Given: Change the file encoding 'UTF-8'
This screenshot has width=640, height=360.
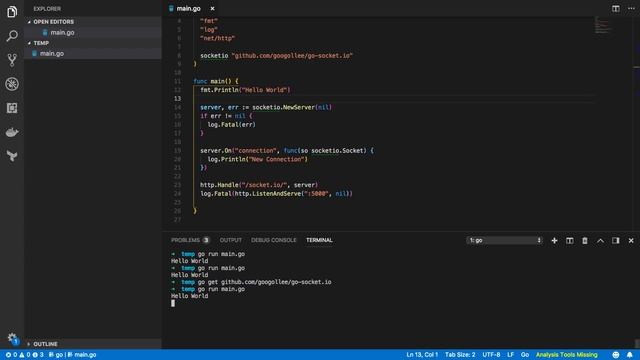Looking at the screenshot, I should 491,355.
